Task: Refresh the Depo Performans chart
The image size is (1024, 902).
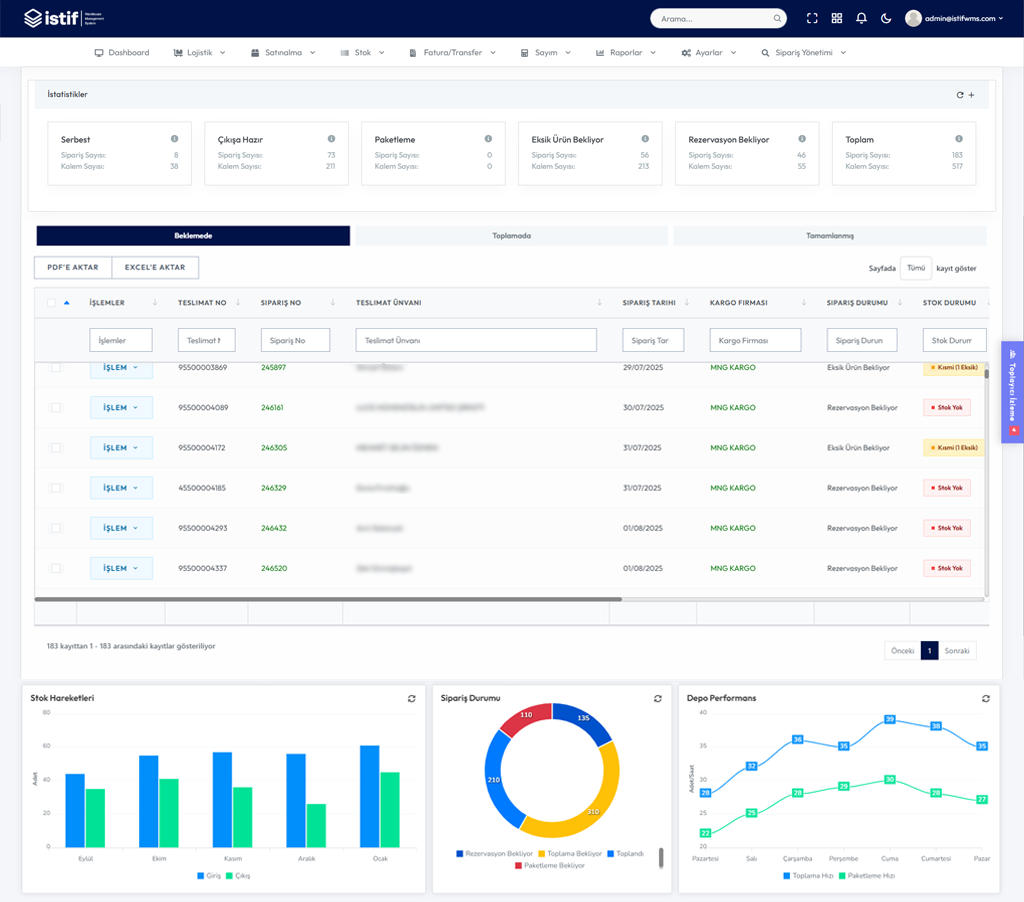Action: pyautogui.click(x=985, y=698)
